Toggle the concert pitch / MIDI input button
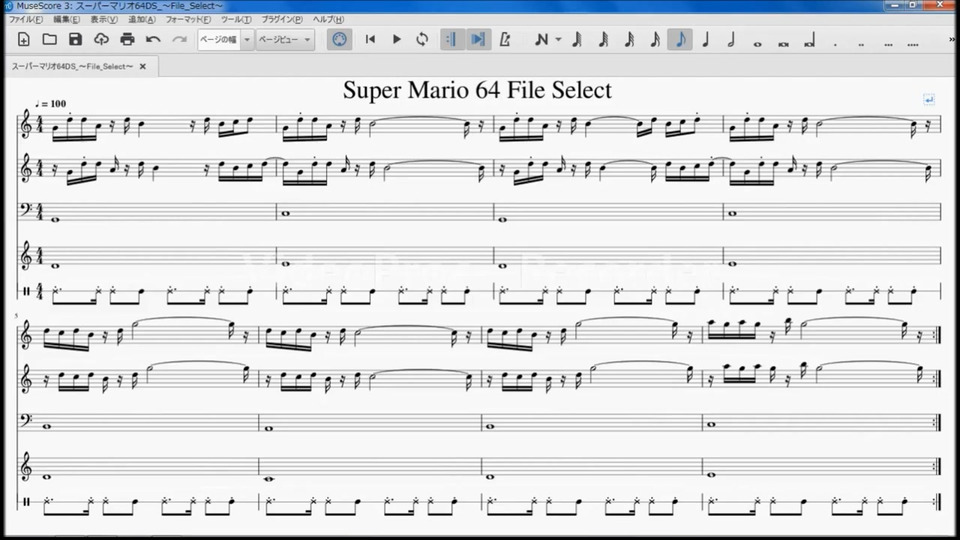960x540 pixels. click(x=339, y=40)
